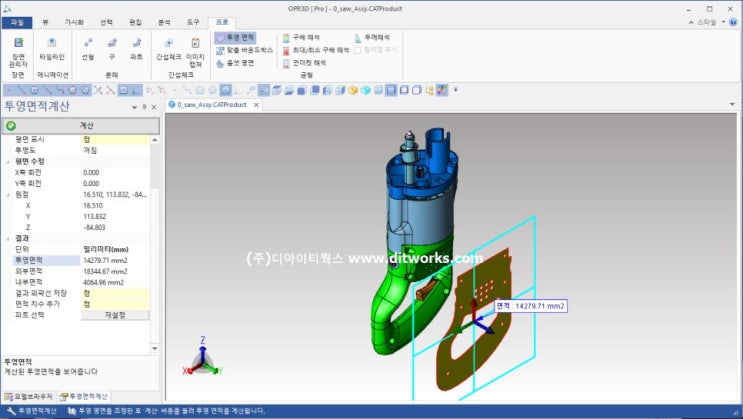
Task: Toggle the 평면 표시 value field
Action: click(x=115, y=139)
